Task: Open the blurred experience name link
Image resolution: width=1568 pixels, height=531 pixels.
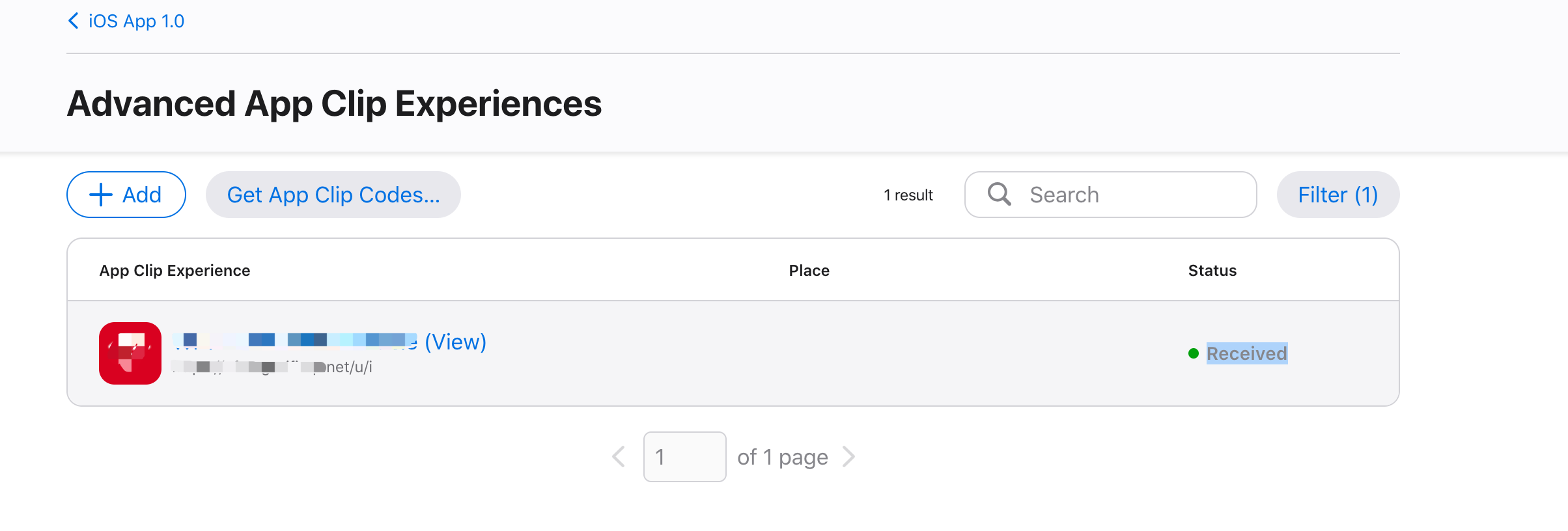Action: [x=294, y=340]
